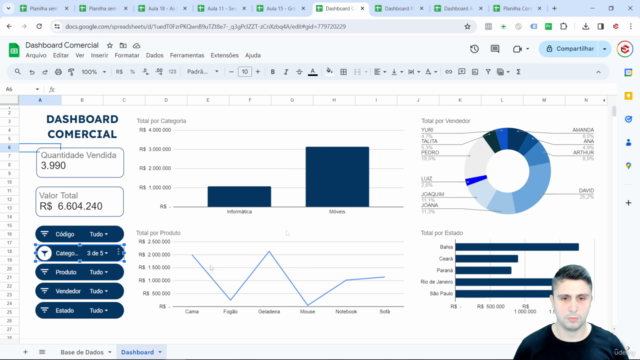This screenshot has height=360, width=640.
Task: Open the functions sigma icon
Action: (x=518, y=72)
